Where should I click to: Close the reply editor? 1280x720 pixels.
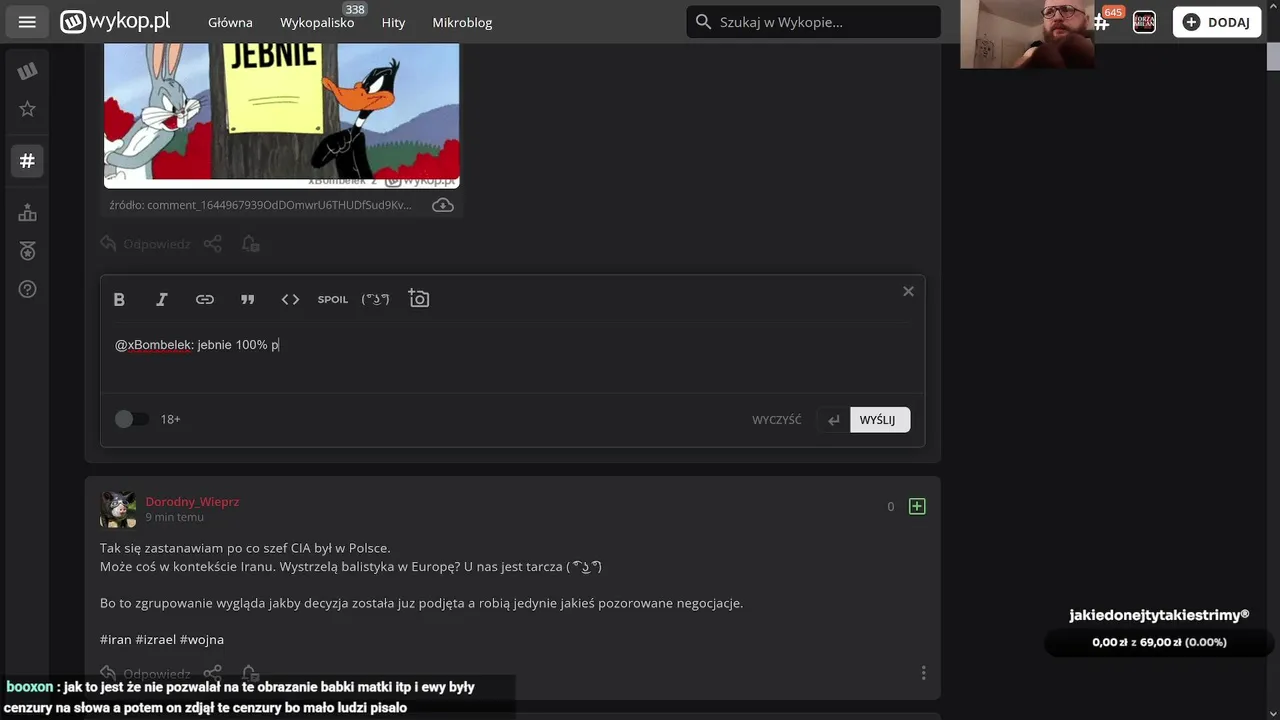(x=908, y=291)
